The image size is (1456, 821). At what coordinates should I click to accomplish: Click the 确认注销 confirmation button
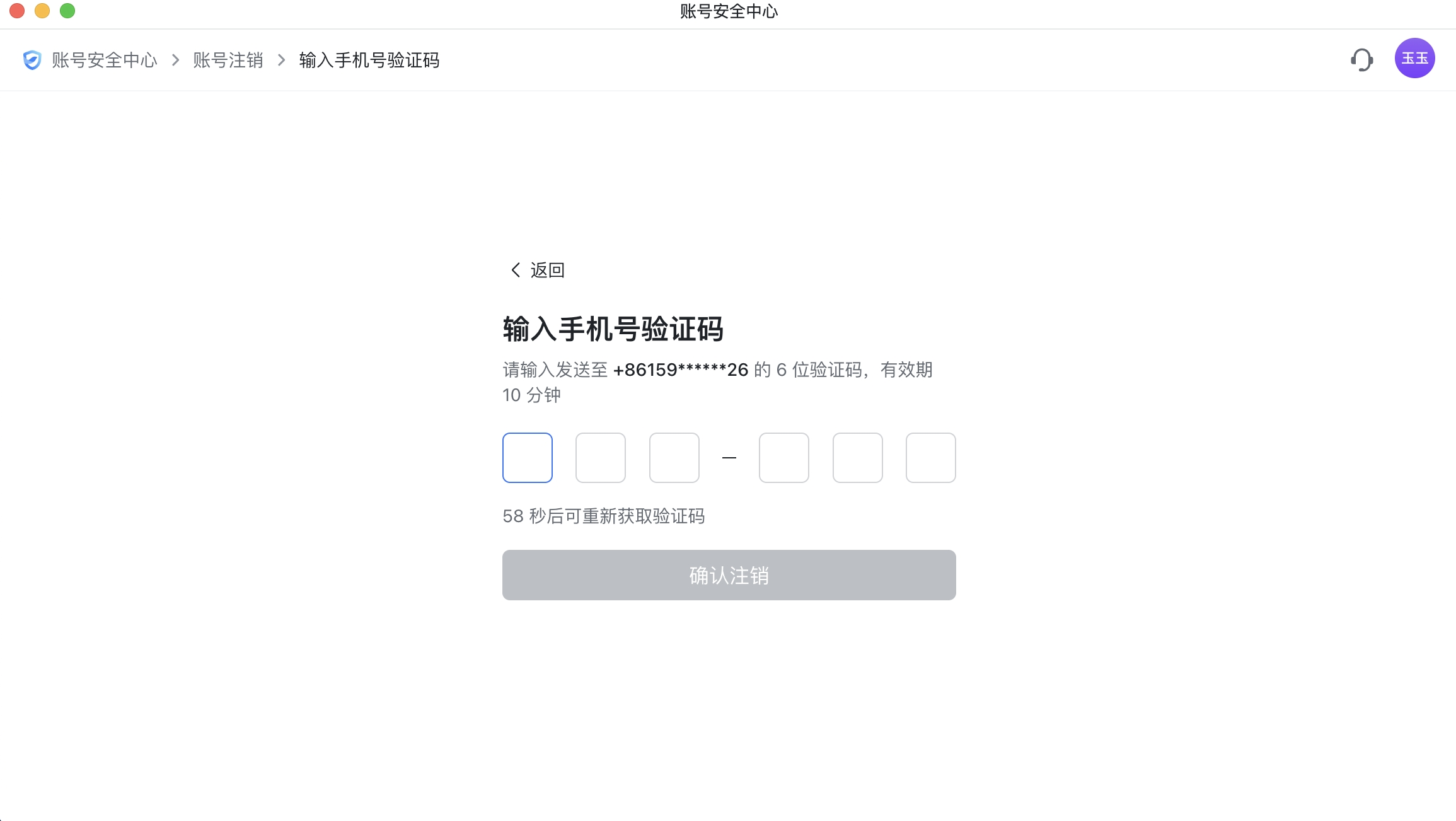729,574
